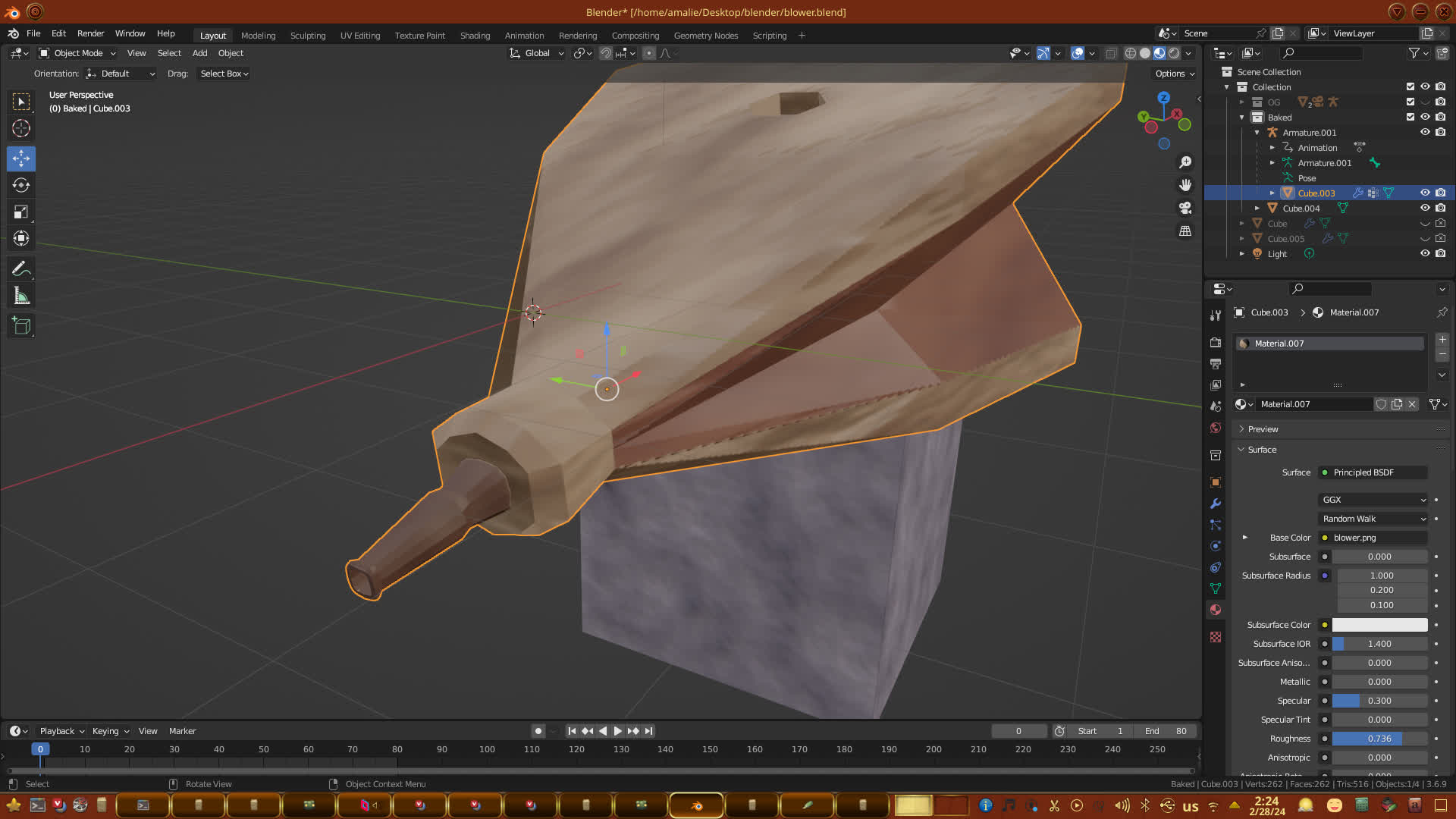Open Modifier properties wrench tab
Image resolution: width=1456 pixels, height=819 pixels.
click(1216, 504)
